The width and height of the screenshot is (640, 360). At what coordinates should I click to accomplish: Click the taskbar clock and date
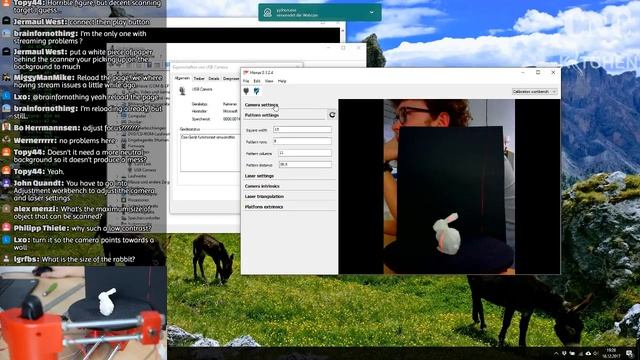pos(611,353)
